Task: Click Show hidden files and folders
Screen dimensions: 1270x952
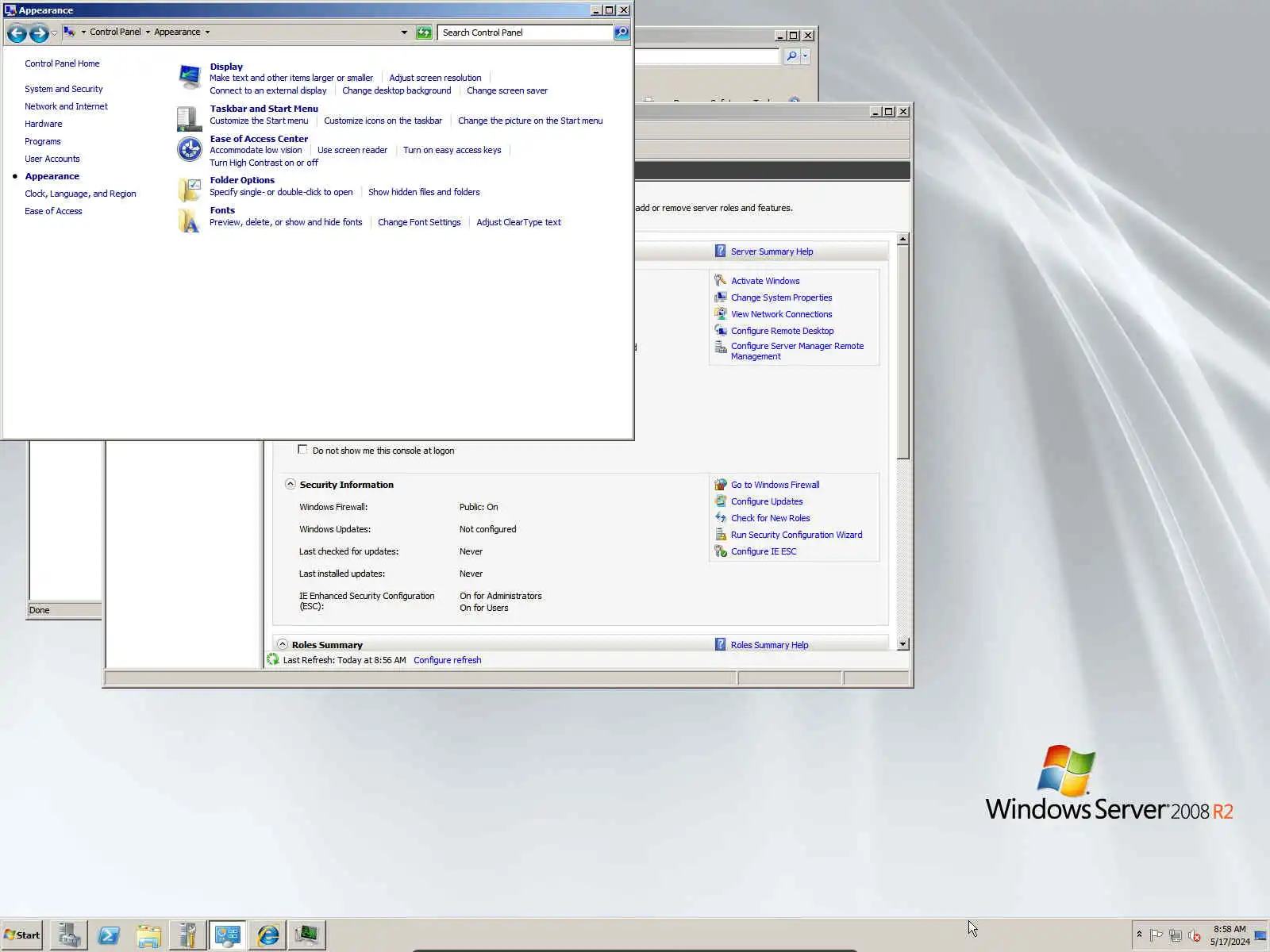Action: pyautogui.click(x=424, y=192)
